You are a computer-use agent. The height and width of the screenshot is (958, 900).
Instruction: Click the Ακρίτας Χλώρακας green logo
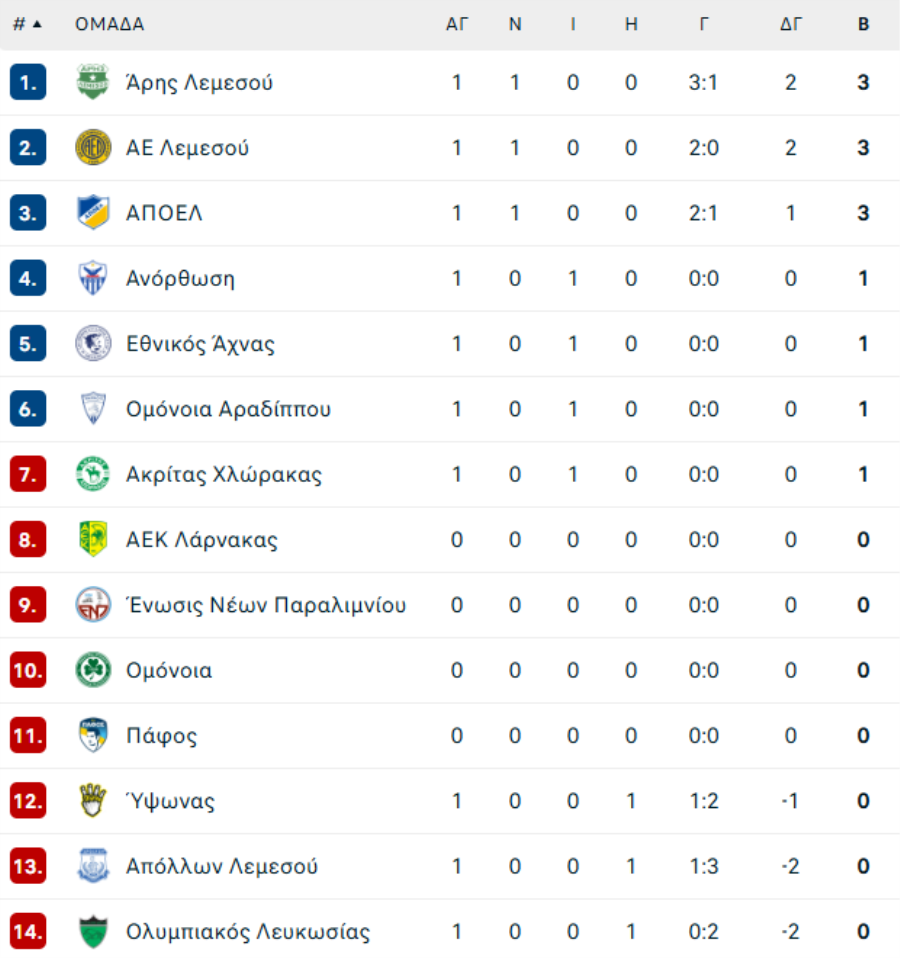93,474
